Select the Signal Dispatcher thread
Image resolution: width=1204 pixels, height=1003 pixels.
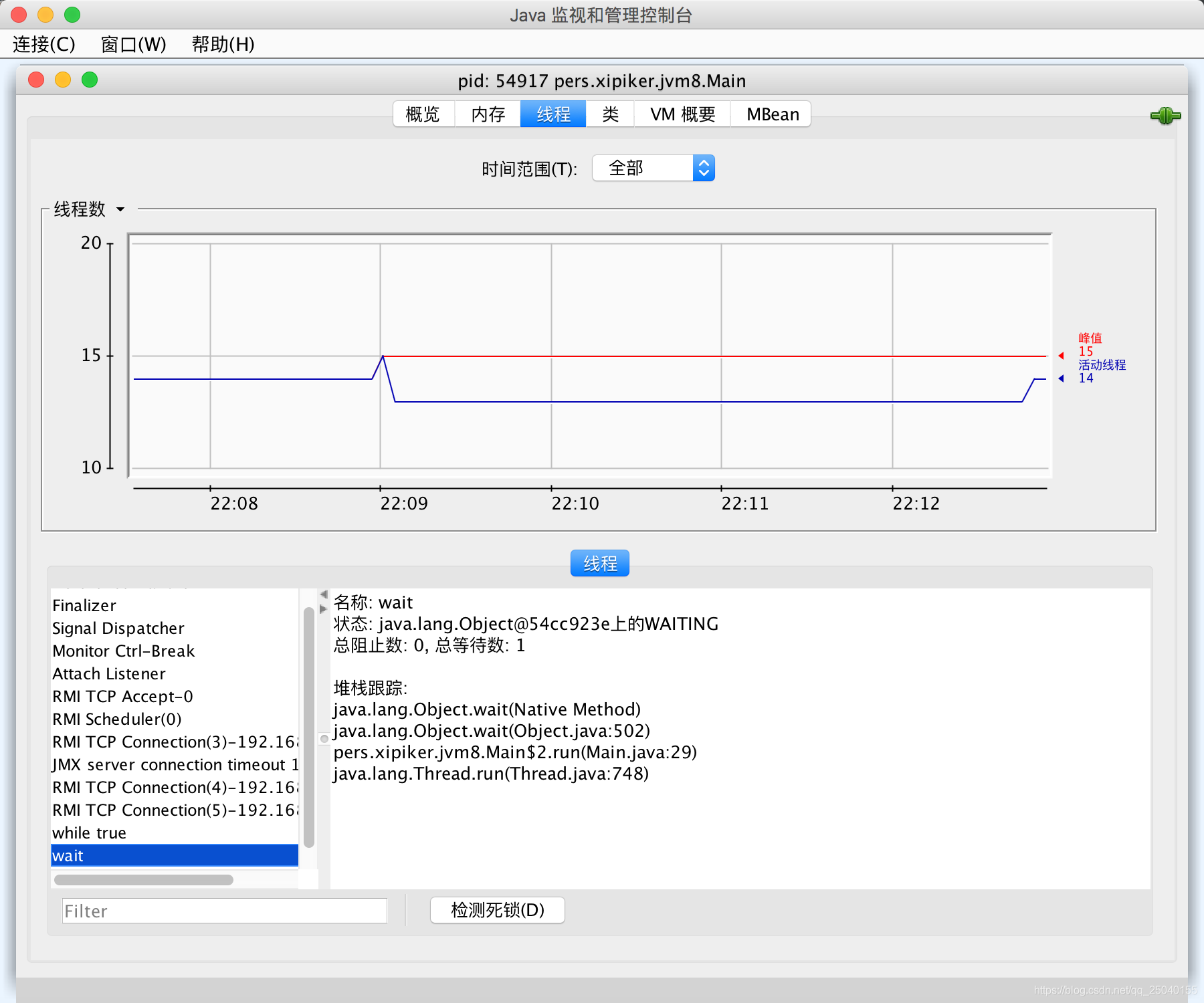click(175, 629)
